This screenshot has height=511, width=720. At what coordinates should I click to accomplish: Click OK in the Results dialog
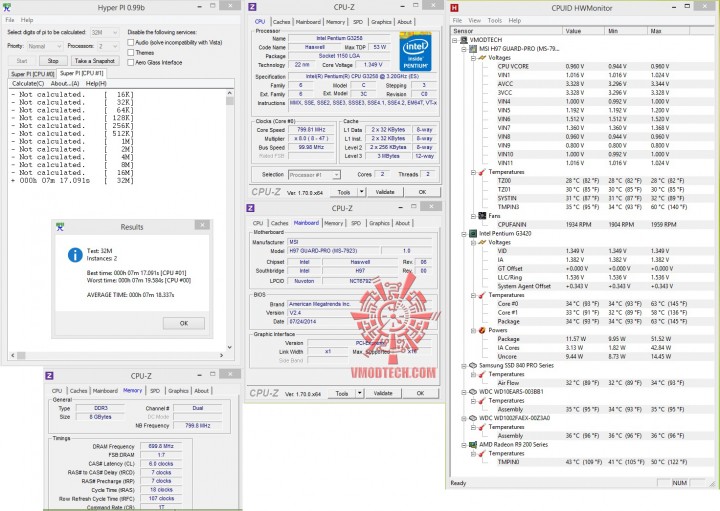[x=184, y=323]
